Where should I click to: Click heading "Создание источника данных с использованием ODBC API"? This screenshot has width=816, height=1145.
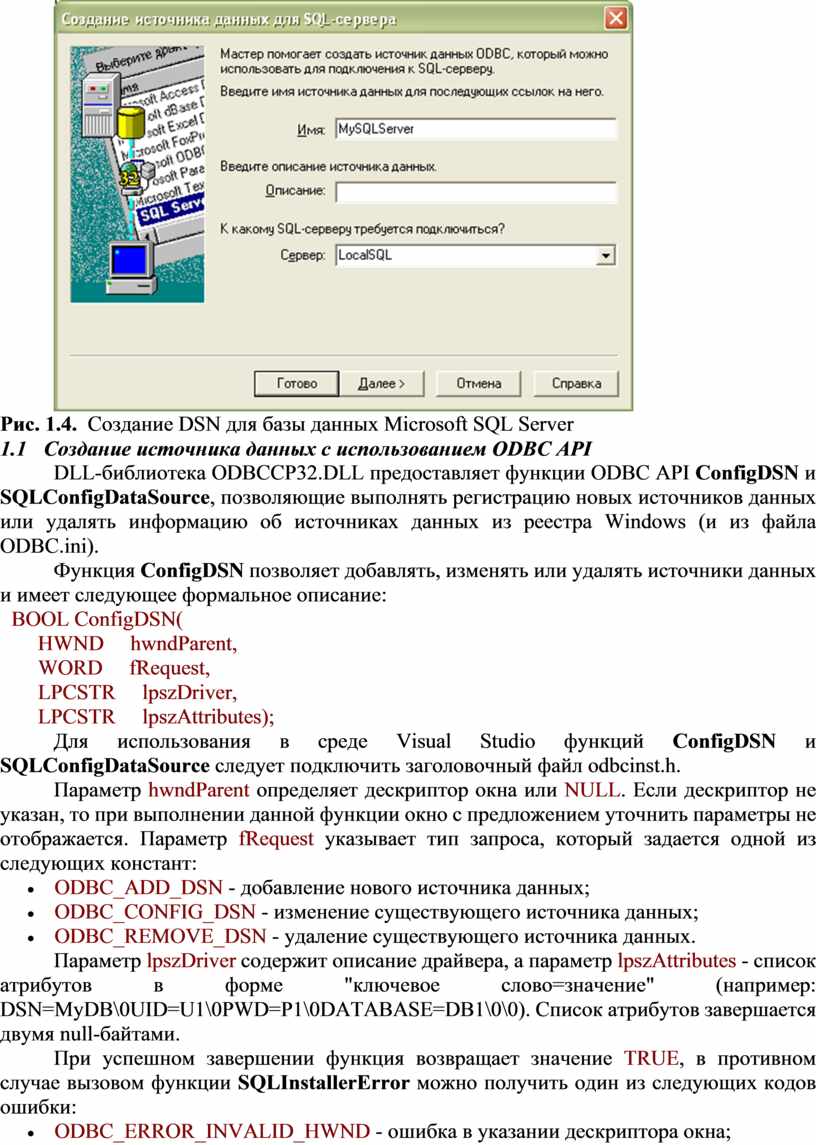pos(318,448)
